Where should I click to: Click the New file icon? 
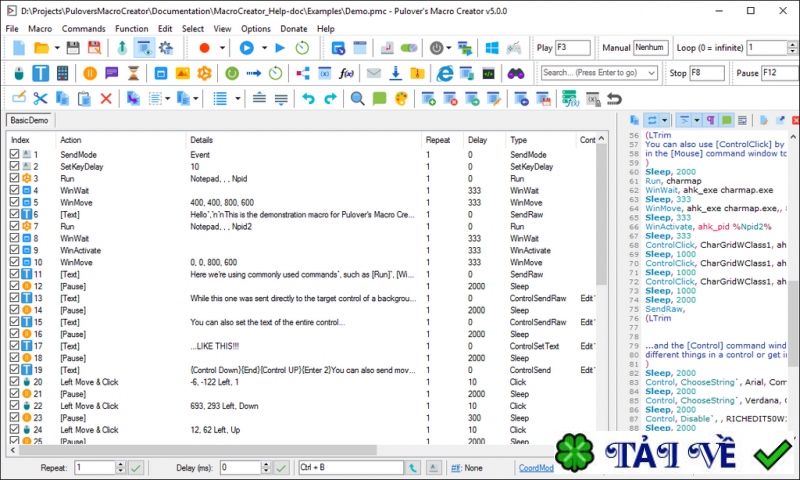click(19, 48)
